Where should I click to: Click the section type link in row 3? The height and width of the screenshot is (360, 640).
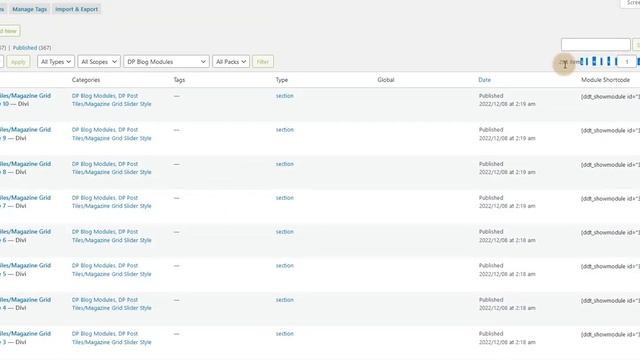(x=284, y=334)
